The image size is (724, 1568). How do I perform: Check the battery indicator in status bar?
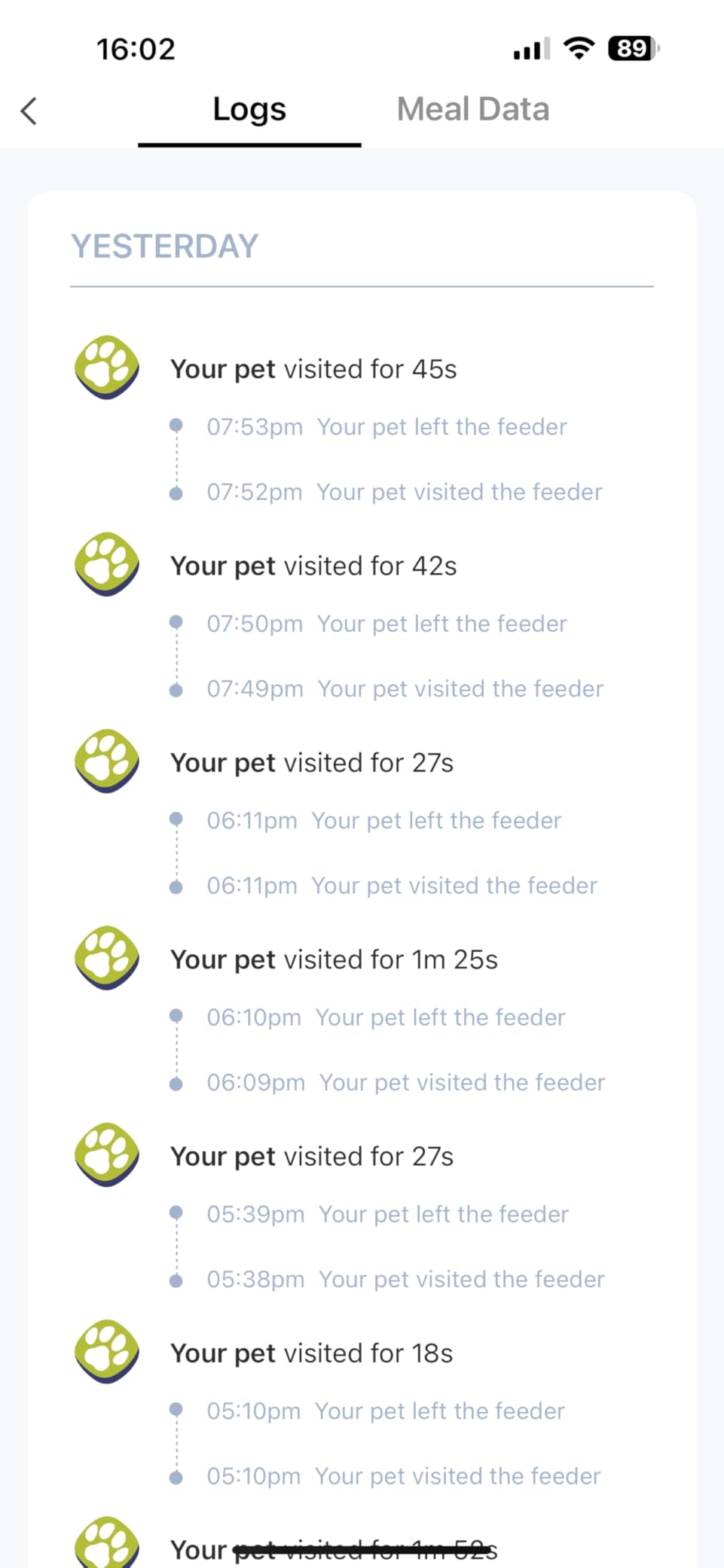633,49
